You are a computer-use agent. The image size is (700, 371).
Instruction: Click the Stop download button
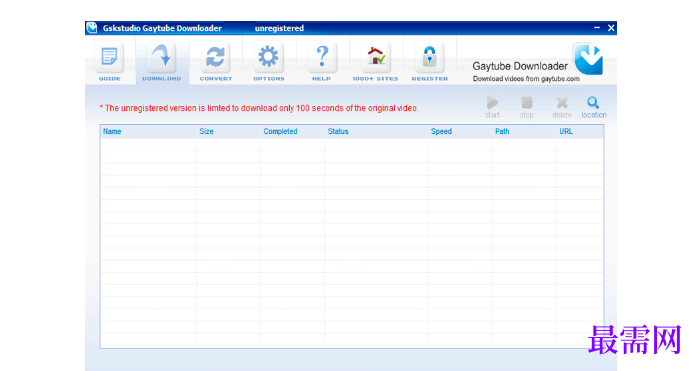(x=527, y=107)
